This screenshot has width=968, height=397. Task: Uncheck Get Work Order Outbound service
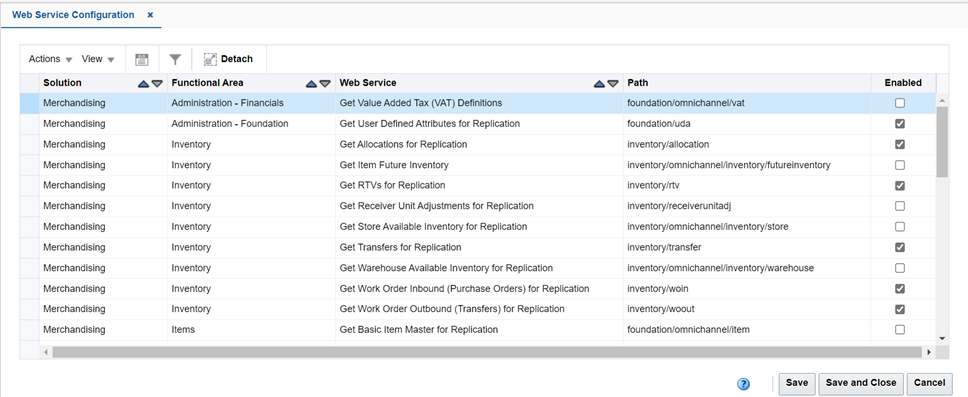pos(900,309)
